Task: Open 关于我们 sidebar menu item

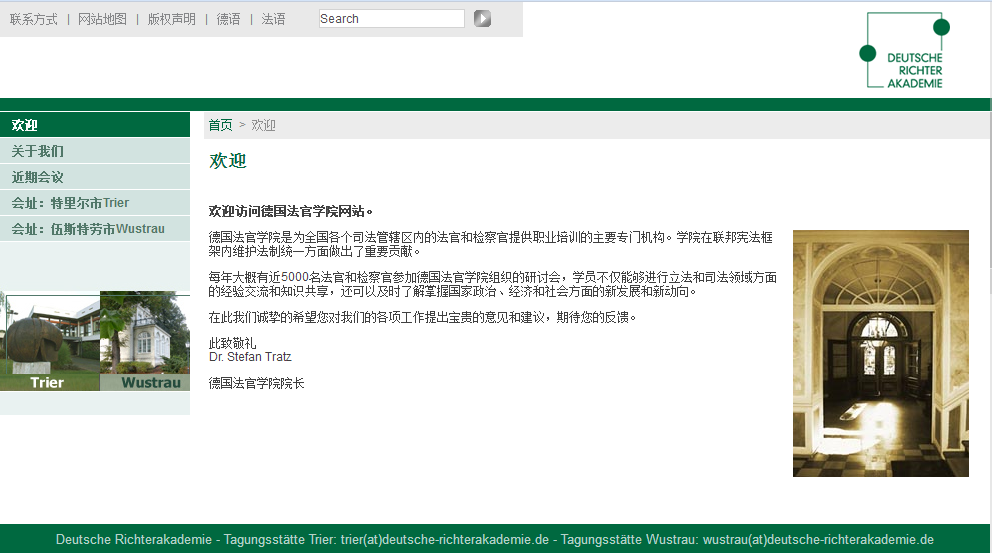Action: tap(37, 151)
